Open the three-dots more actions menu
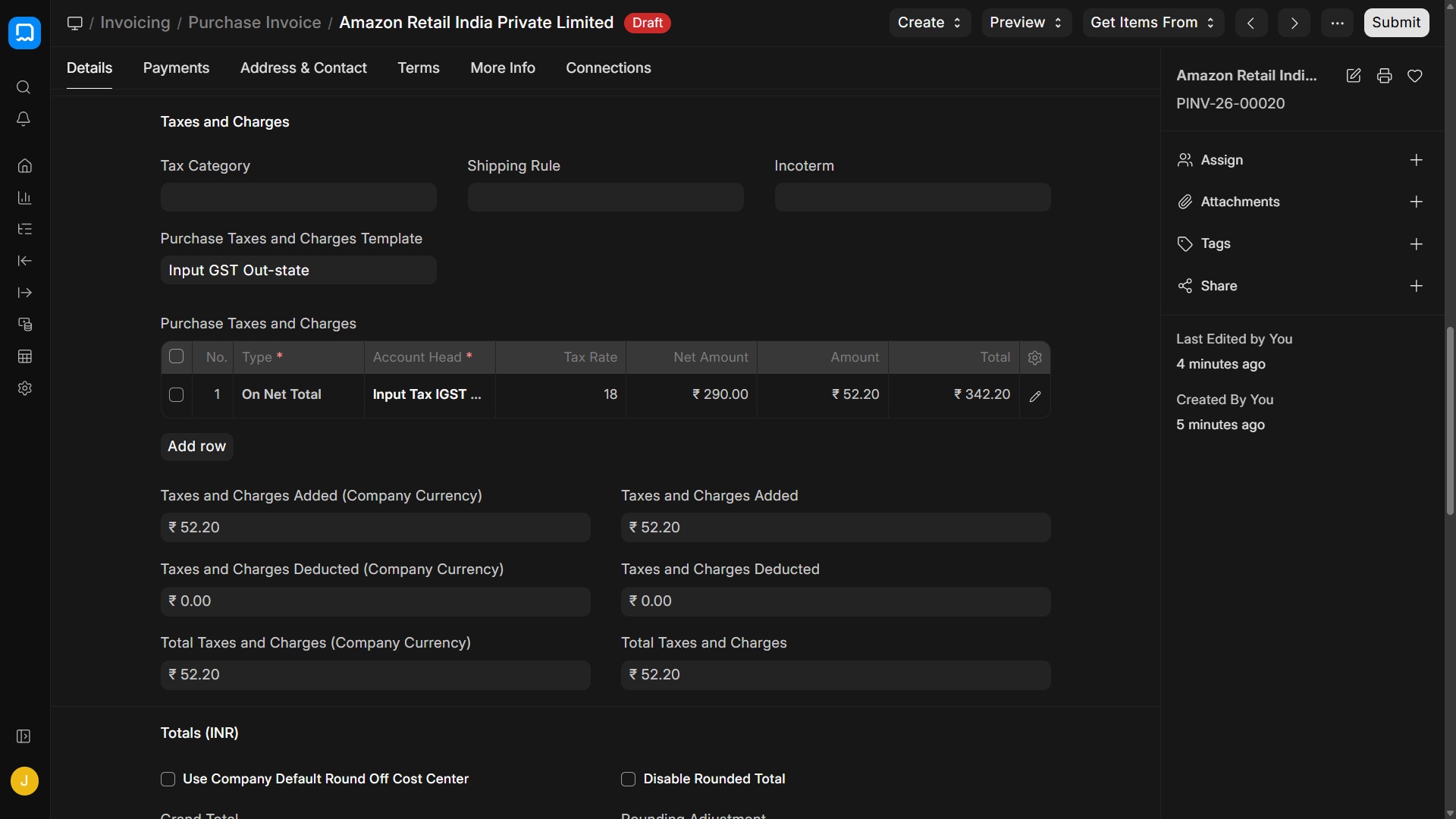The width and height of the screenshot is (1456, 819). point(1337,23)
